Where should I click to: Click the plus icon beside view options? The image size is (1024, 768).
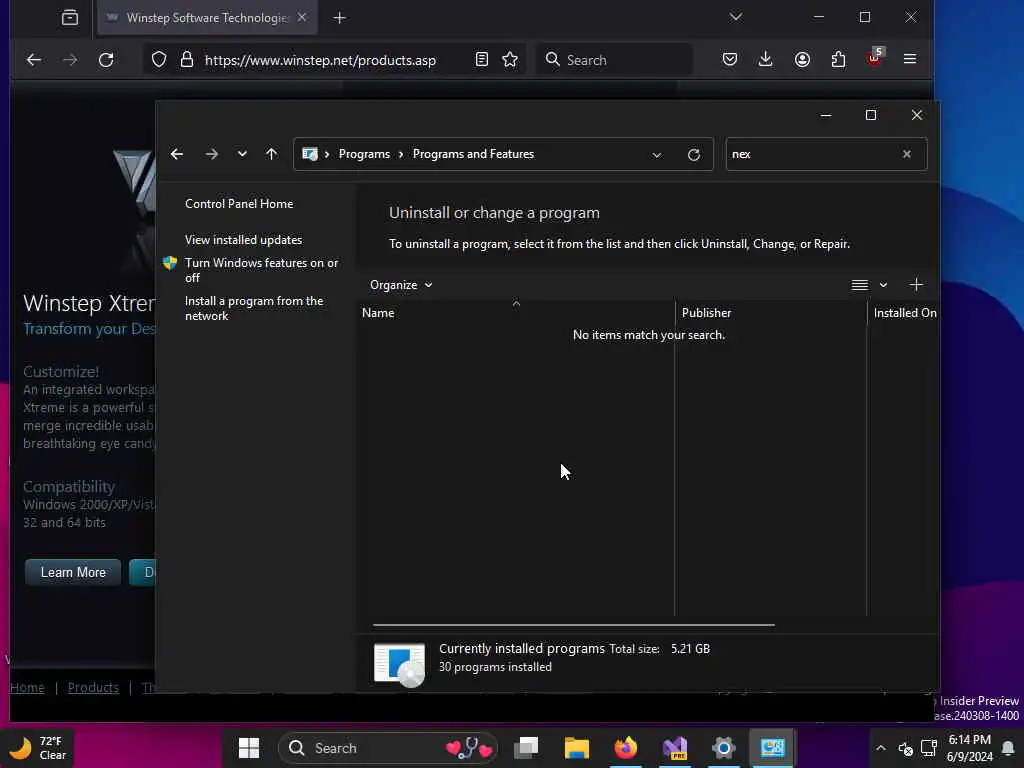[x=916, y=284]
